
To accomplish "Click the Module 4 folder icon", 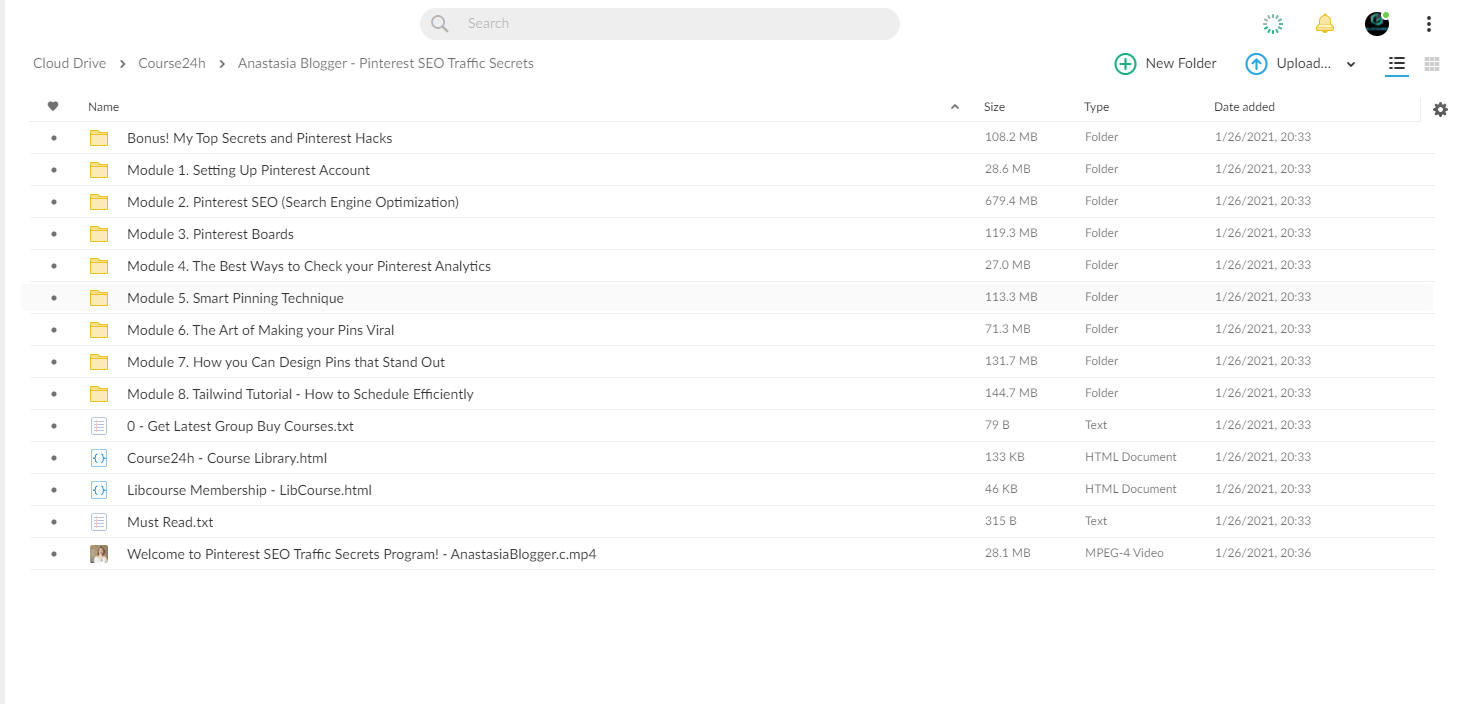I will [99, 266].
